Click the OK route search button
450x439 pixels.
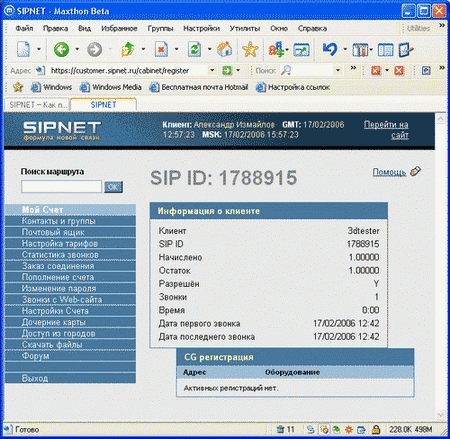[113, 187]
